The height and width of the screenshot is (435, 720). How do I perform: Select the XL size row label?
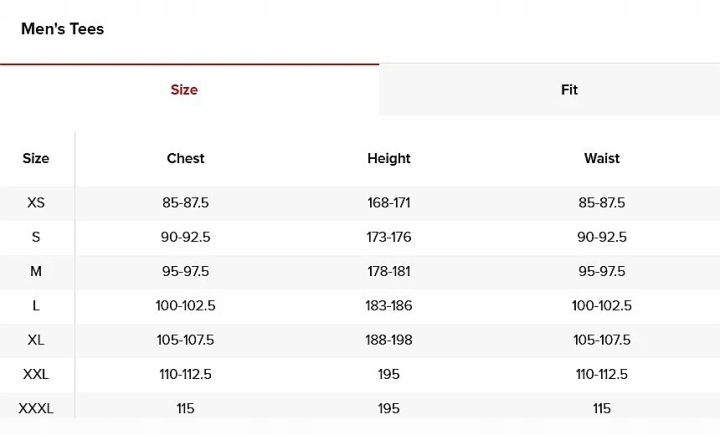(36, 340)
